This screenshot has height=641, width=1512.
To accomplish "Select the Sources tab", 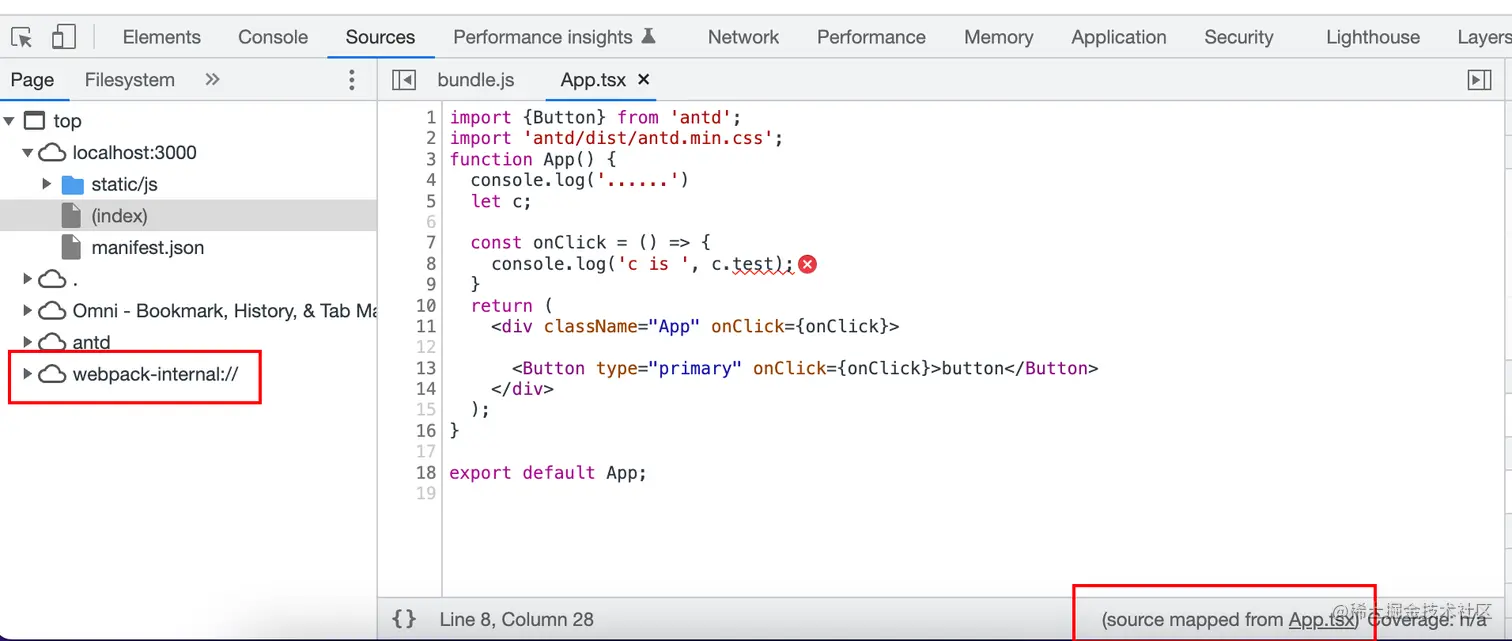I will tap(380, 37).
